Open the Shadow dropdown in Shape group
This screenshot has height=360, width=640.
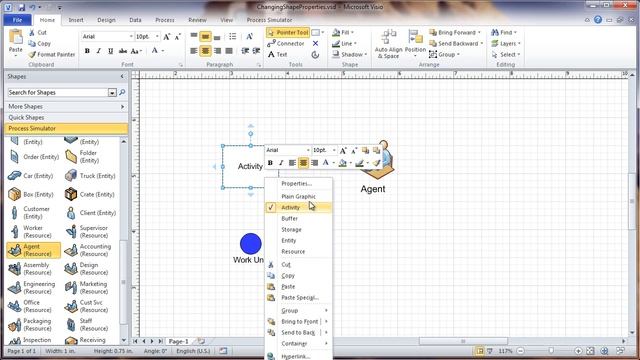pos(349,54)
